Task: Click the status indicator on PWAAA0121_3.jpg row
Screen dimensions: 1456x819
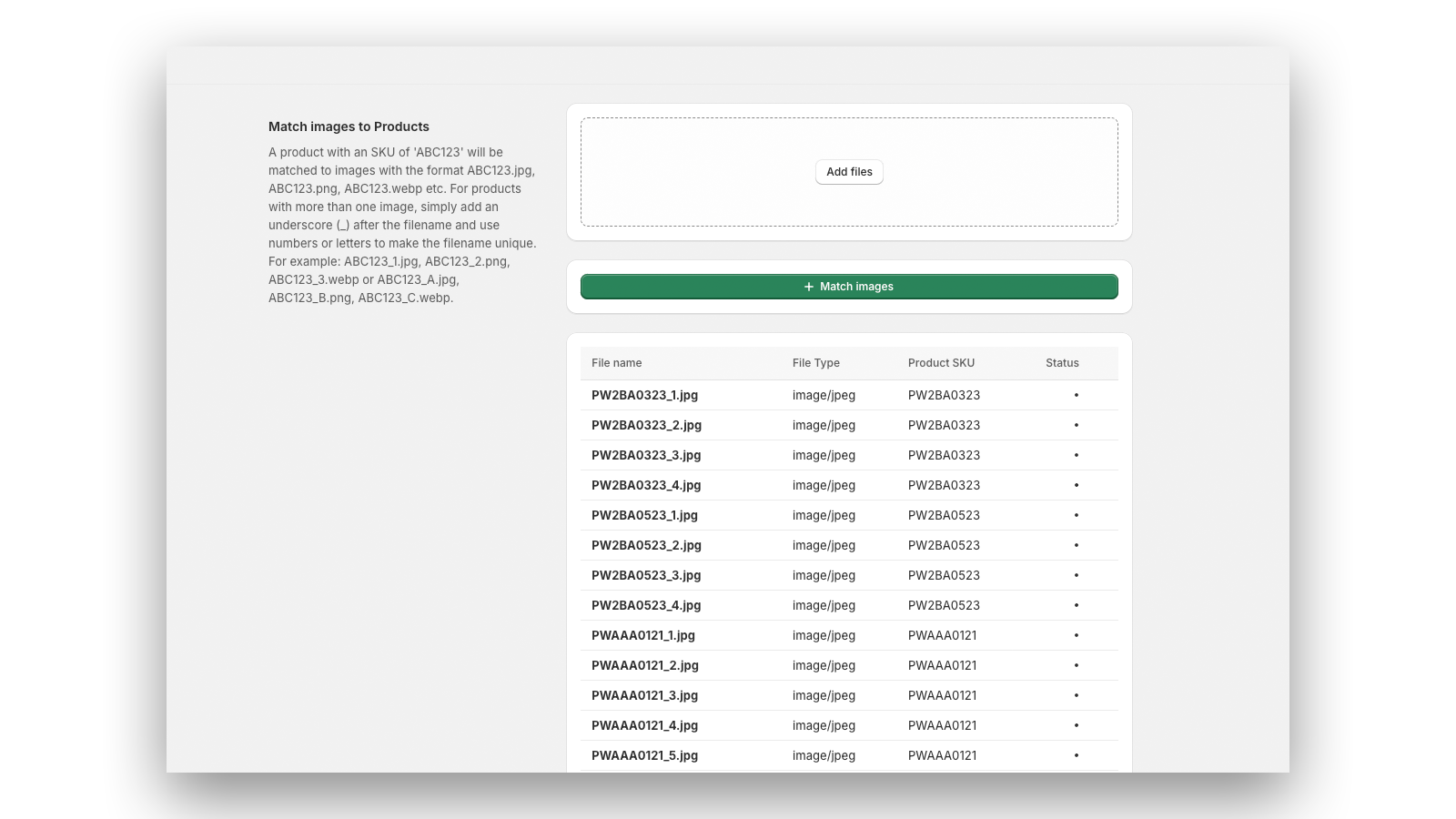Action: coord(1077,695)
